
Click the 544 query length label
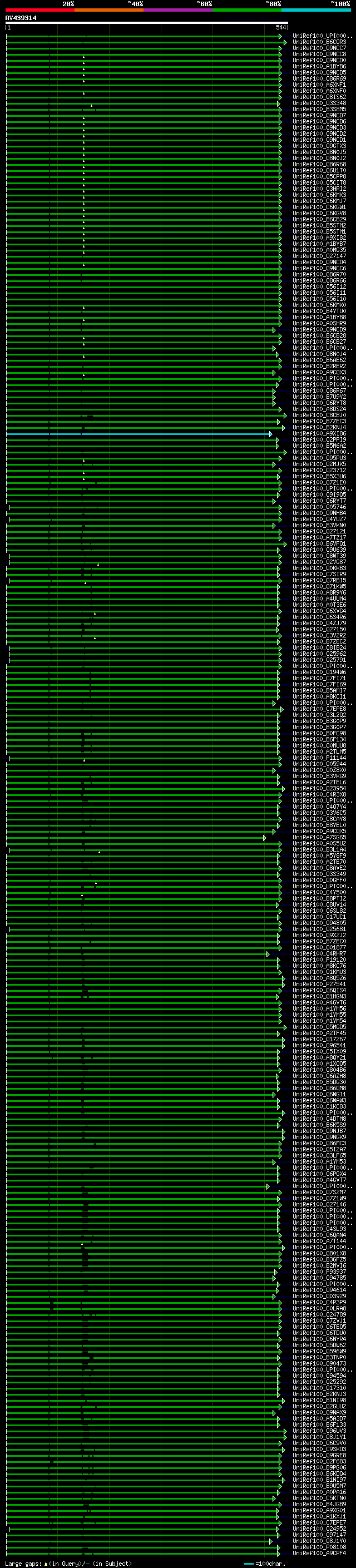point(280,27)
